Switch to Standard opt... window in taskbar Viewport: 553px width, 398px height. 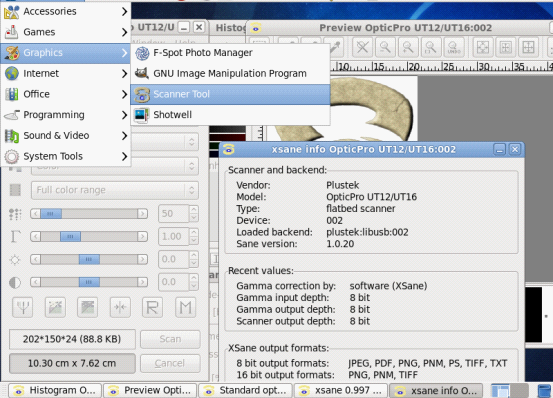(245, 391)
